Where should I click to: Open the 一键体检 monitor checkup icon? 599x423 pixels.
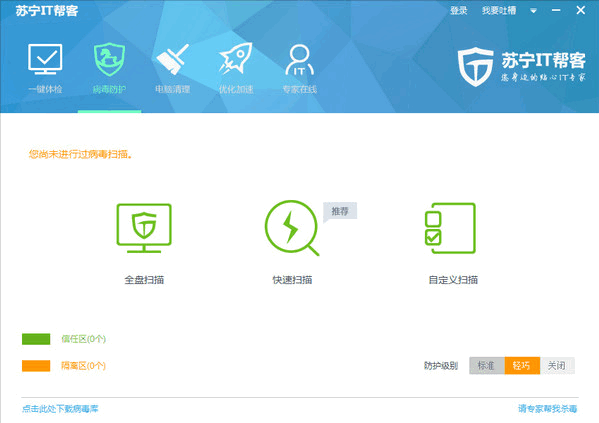pos(45,59)
